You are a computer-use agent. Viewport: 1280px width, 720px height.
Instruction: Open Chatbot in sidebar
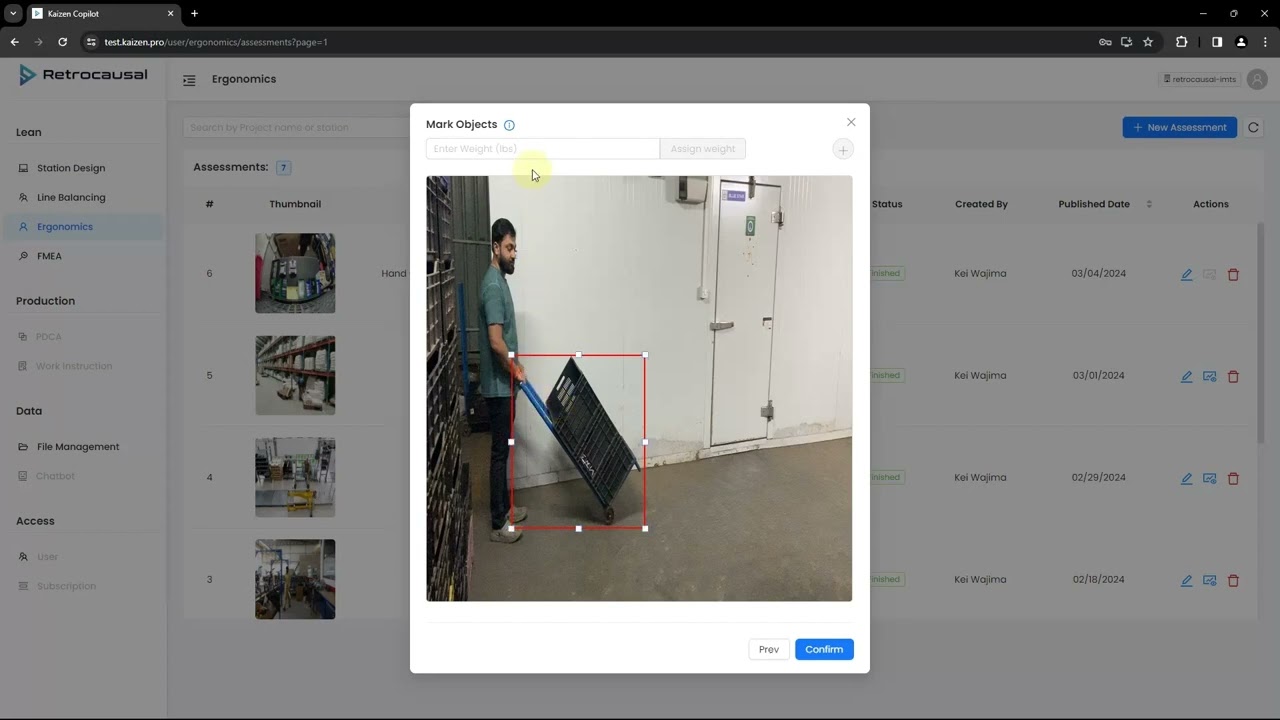(55, 476)
